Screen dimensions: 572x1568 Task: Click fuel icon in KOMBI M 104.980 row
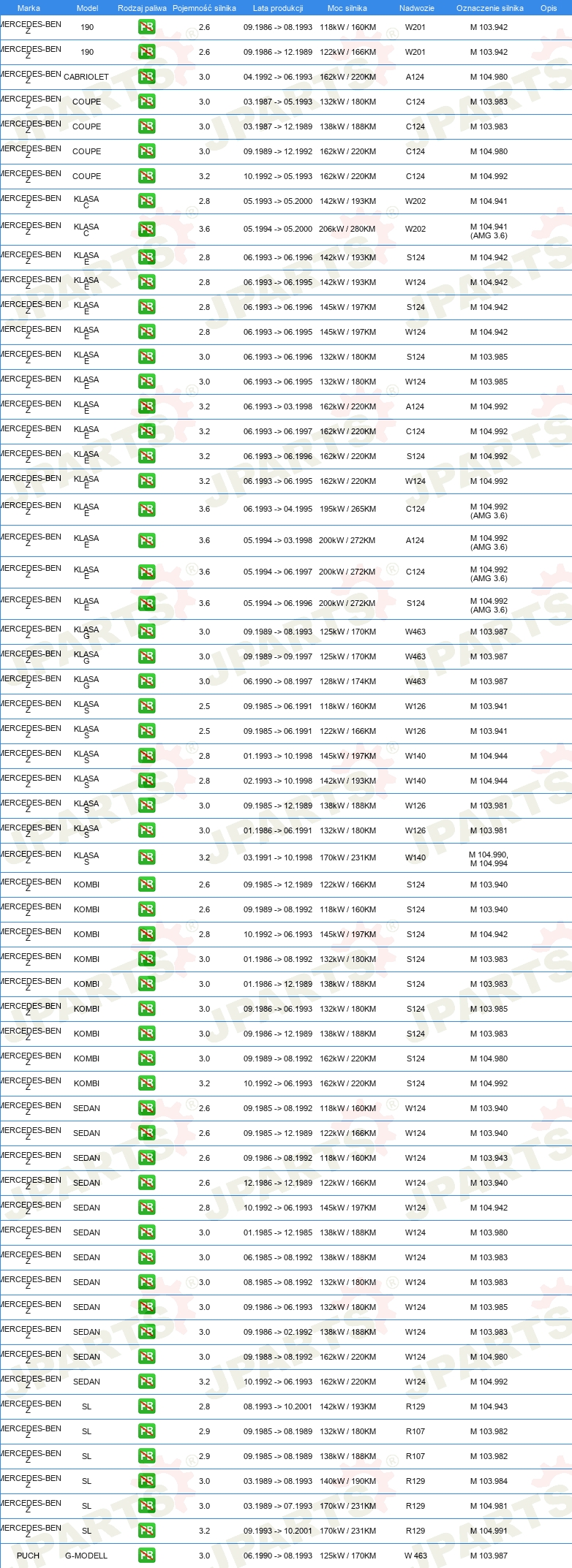(146, 1058)
